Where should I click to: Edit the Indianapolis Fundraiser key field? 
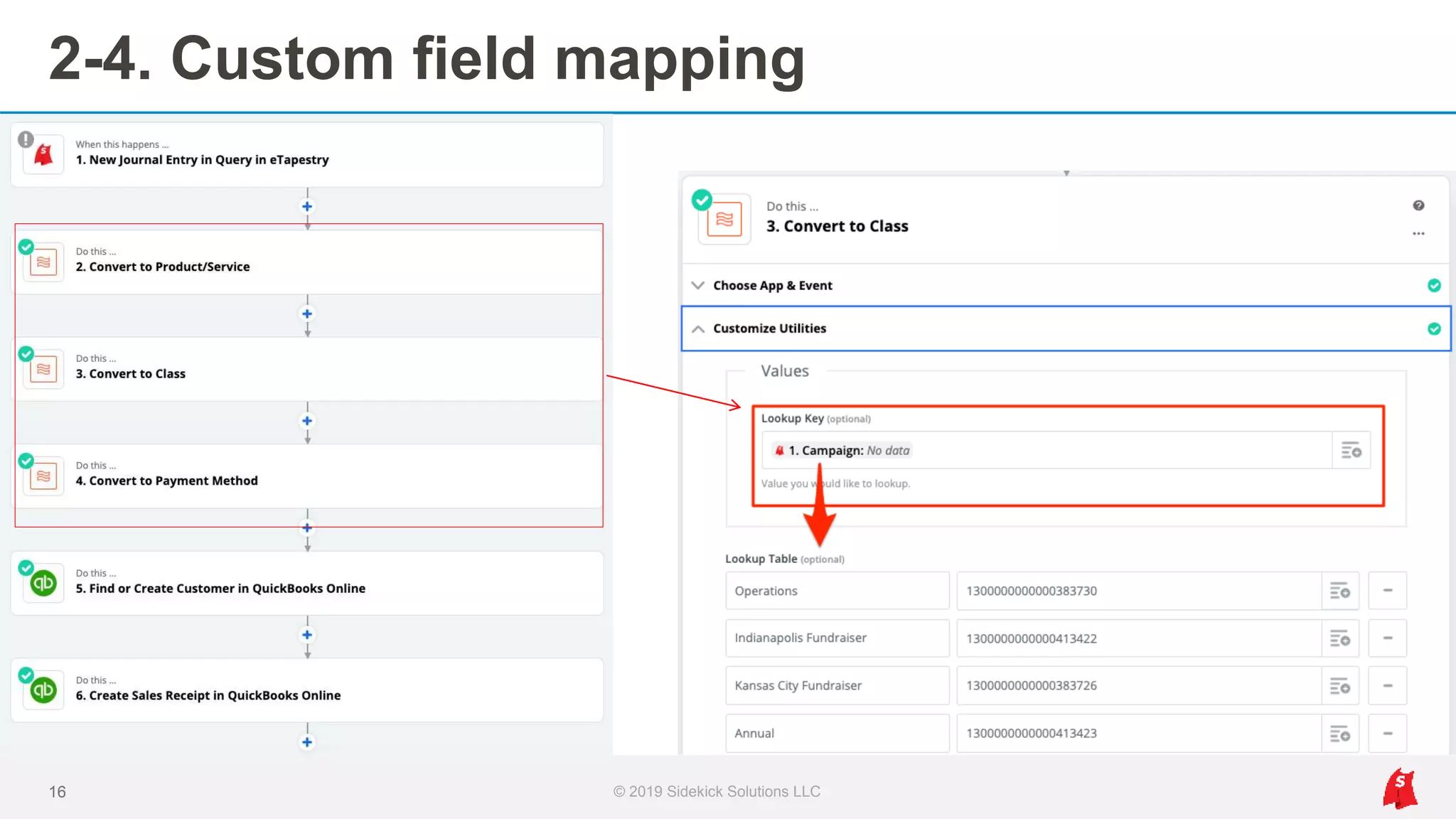(x=837, y=638)
